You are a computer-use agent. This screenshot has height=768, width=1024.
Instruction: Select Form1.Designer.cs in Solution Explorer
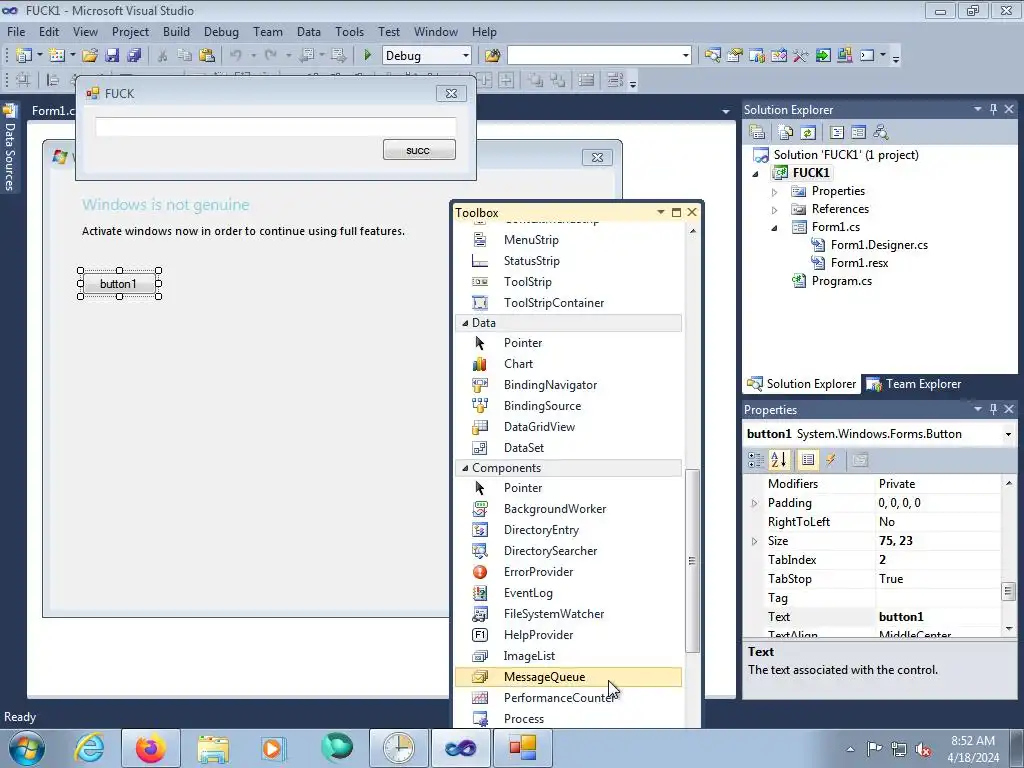coord(878,245)
